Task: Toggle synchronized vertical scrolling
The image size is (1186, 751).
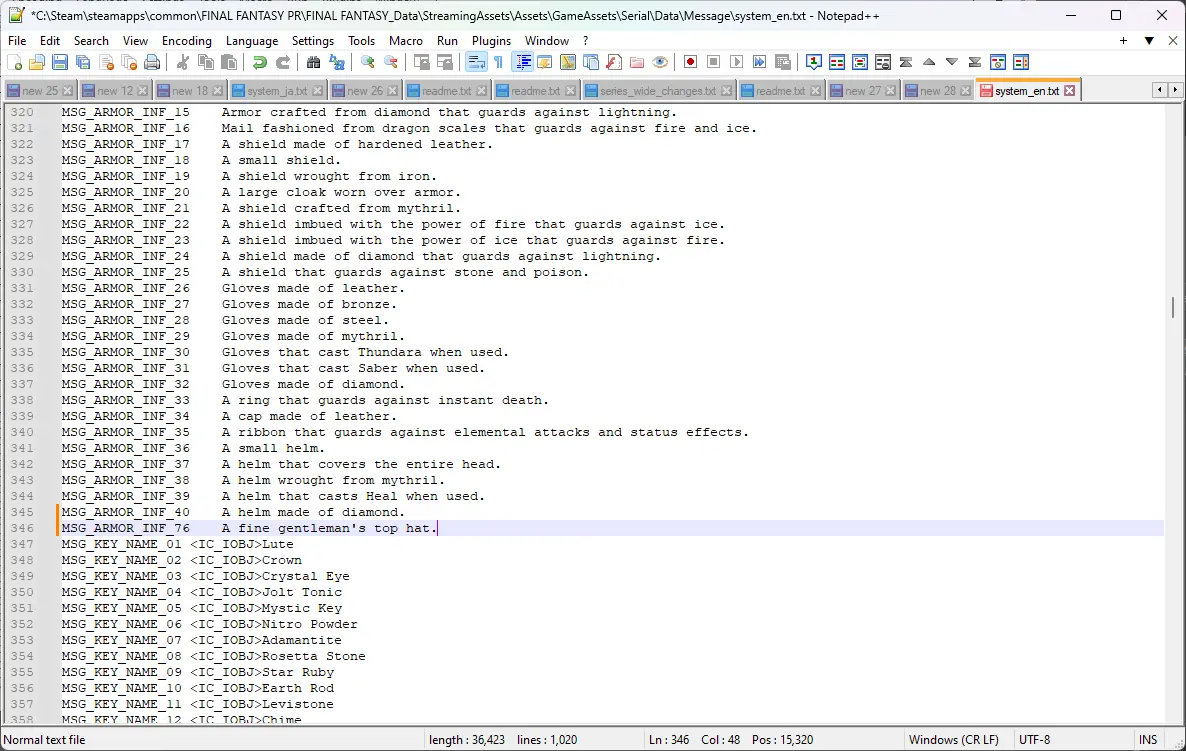Action: [421, 63]
